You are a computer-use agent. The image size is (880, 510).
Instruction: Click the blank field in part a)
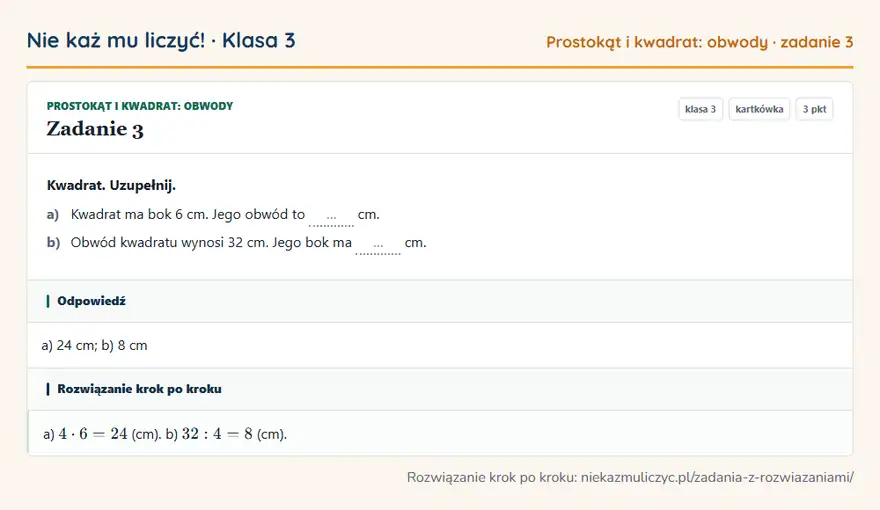tap(331, 216)
